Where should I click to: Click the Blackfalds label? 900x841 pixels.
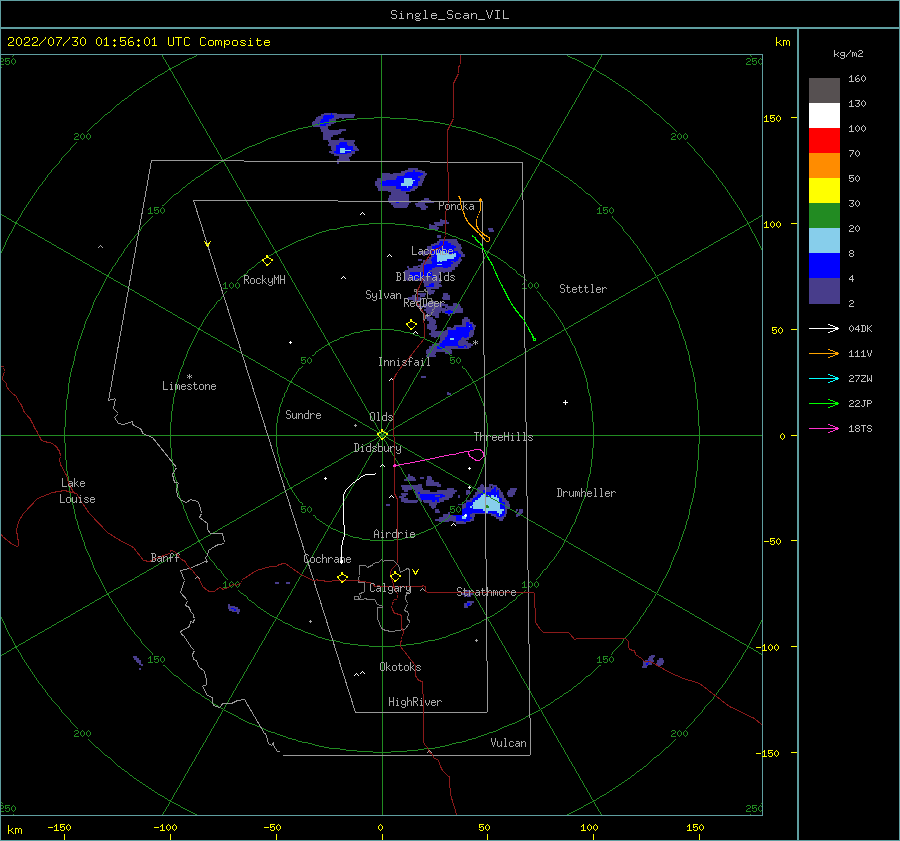425,277
